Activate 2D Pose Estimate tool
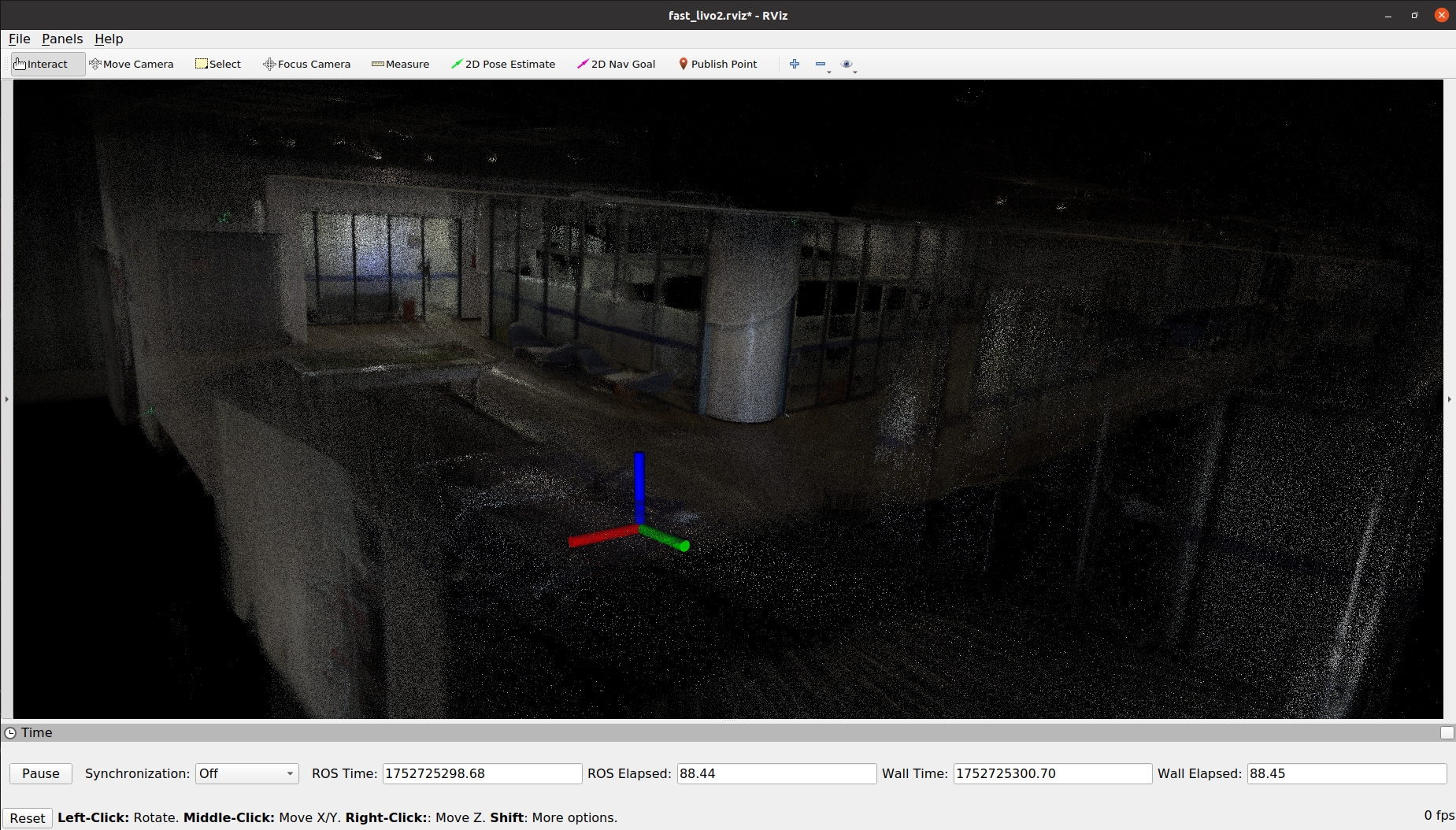Screen dimensions: 1456x830 pos(502,65)
